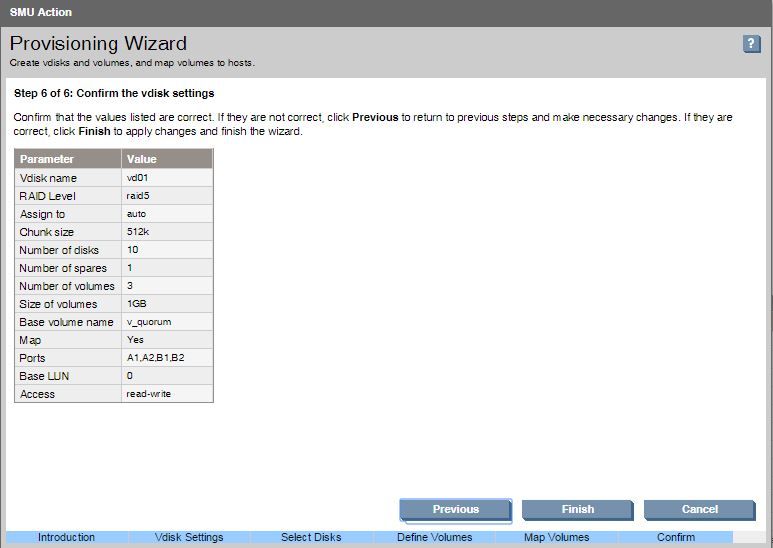Switch to the Vdisk Settings step
Viewport: 773px width, 548px height.
tap(189, 538)
